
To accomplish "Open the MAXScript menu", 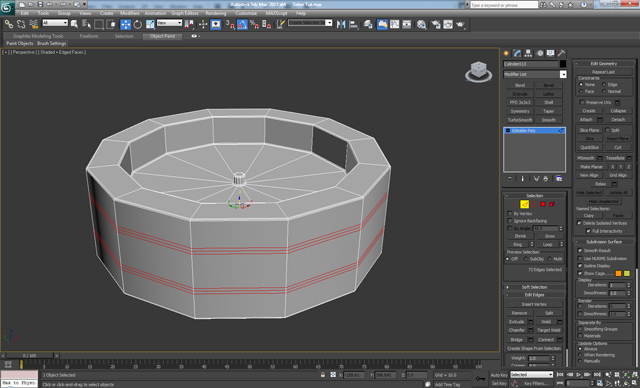I will (x=276, y=13).
